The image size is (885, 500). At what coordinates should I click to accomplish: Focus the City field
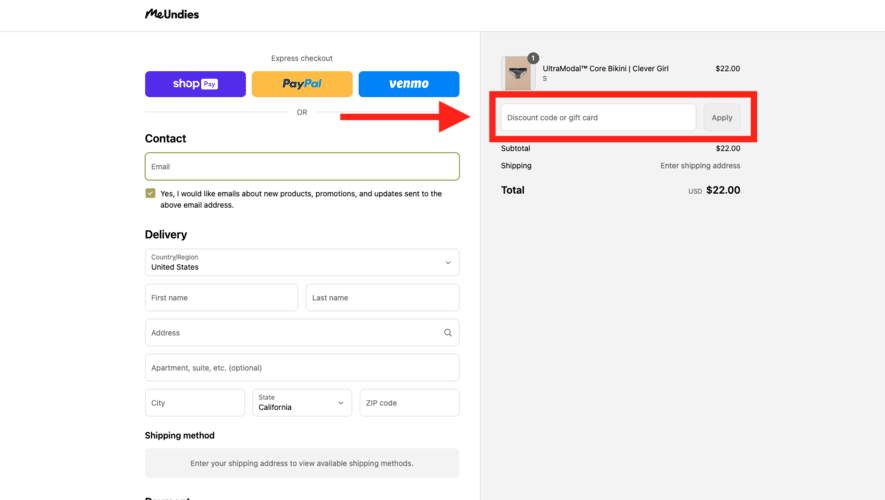click(195, 403)
